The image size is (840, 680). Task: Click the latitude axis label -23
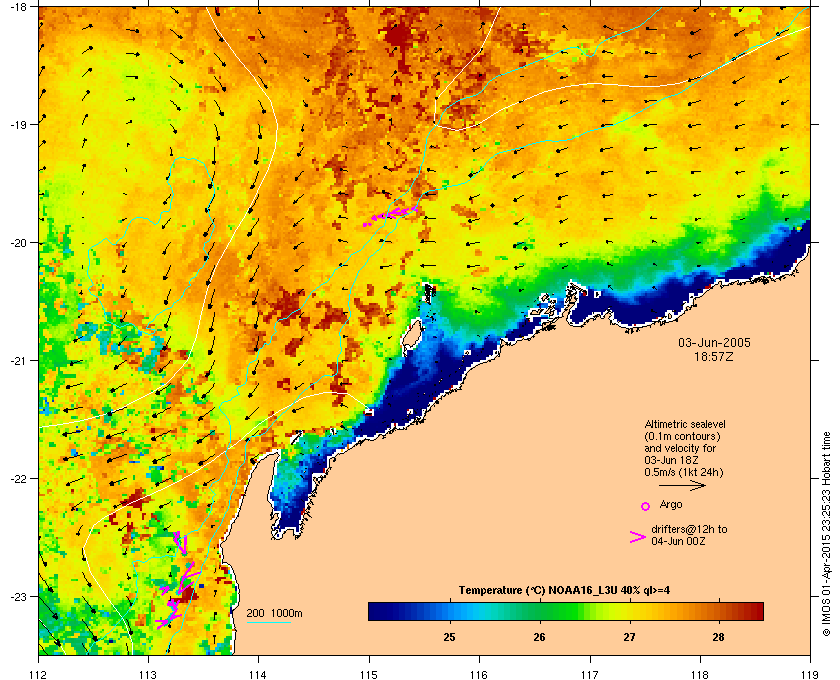coord(19,596)
